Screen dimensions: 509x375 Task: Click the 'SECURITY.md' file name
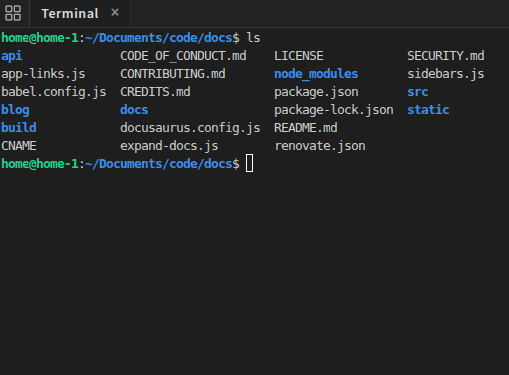coord(446,56)
